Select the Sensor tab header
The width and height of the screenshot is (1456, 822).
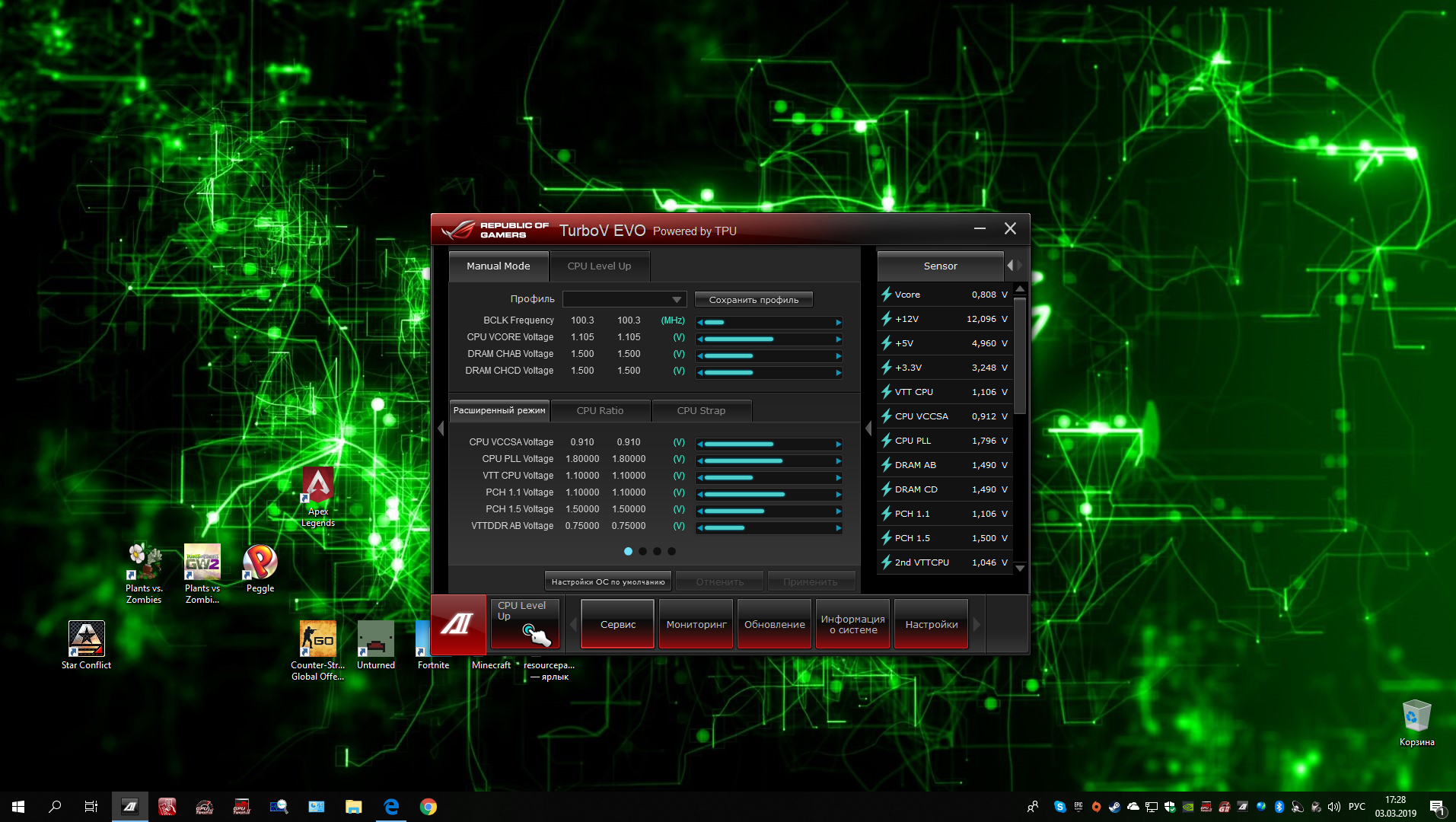point(940,266)
